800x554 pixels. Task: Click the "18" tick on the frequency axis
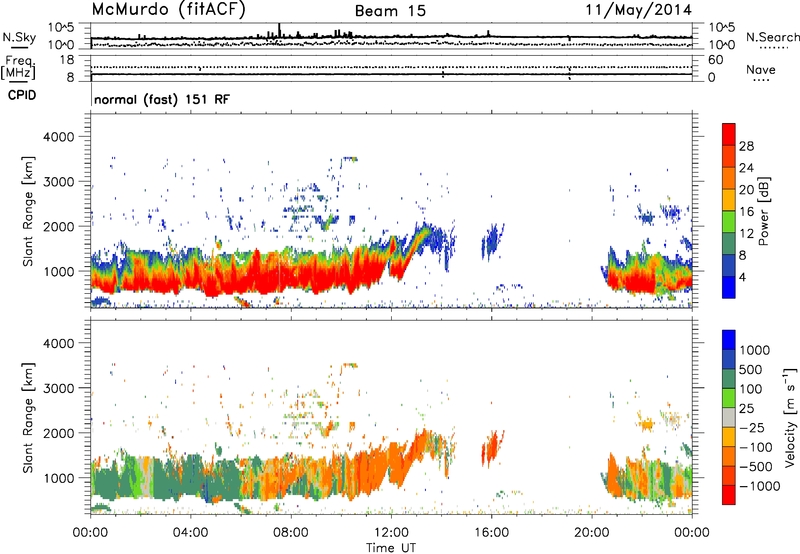coord(67,60)
